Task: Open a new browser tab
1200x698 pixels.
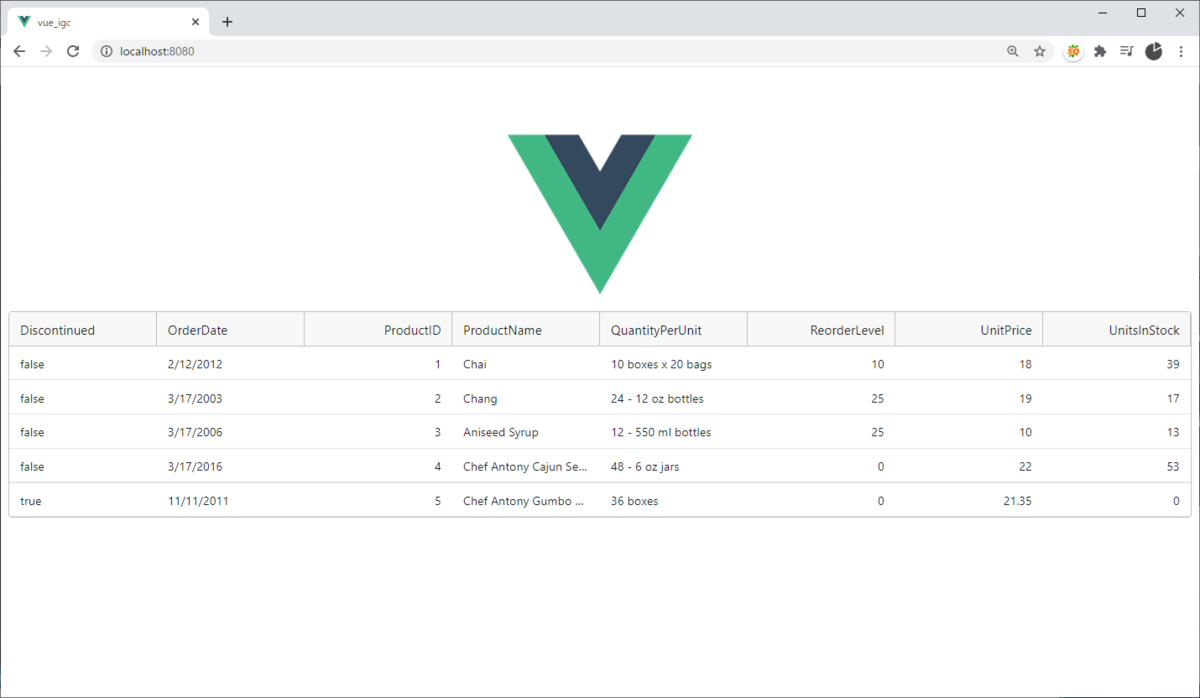Action: pos(227,21)
